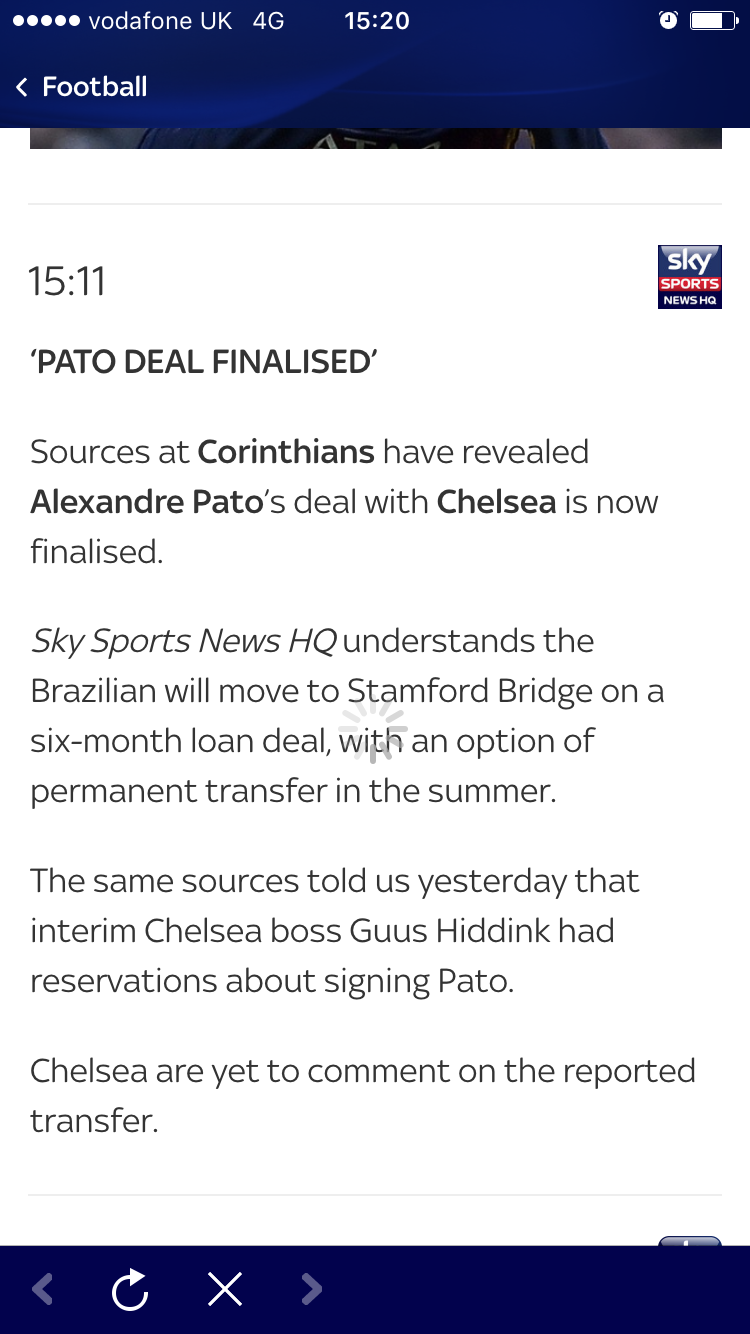Tap the bold Corinthians team name

click(286, 452)
